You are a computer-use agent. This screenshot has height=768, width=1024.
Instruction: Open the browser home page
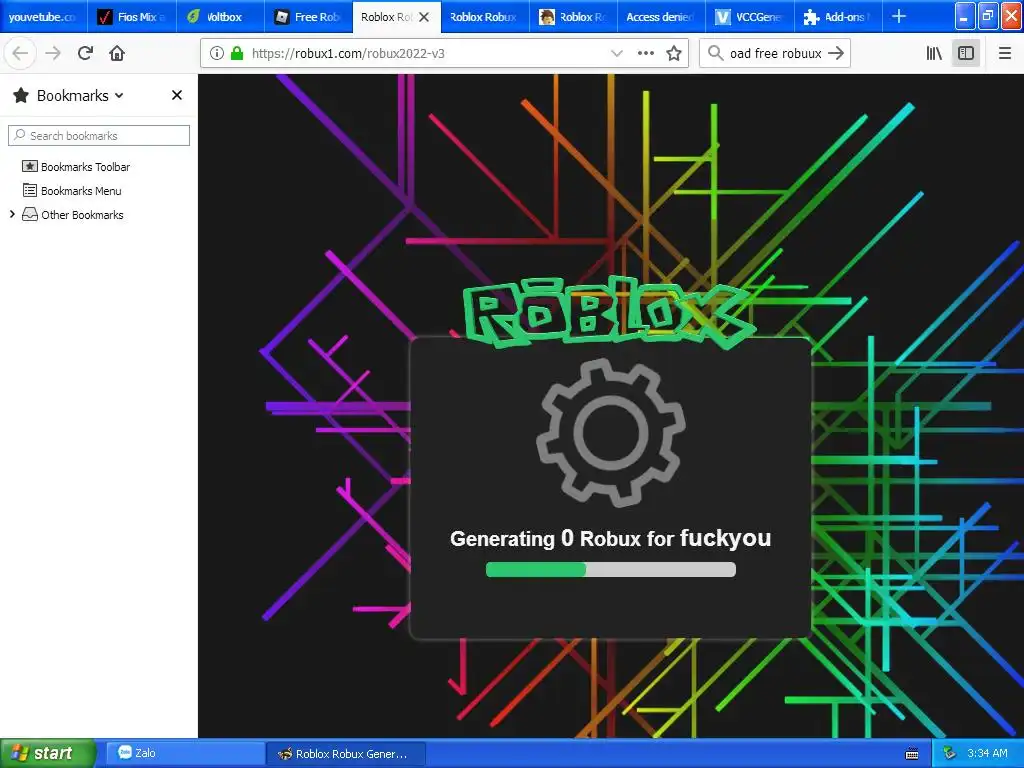(117, 53)
